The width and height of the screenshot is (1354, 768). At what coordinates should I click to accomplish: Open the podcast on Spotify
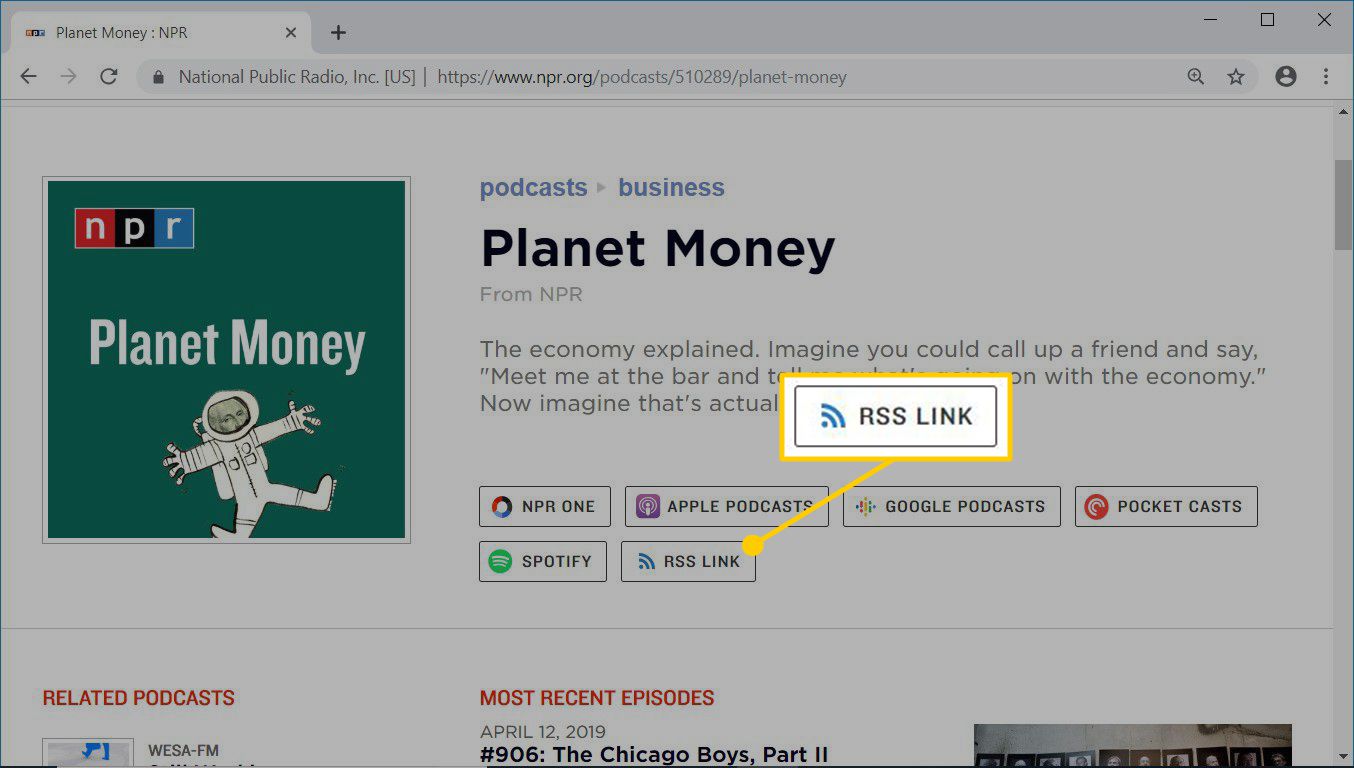click(x=542, y=561)
